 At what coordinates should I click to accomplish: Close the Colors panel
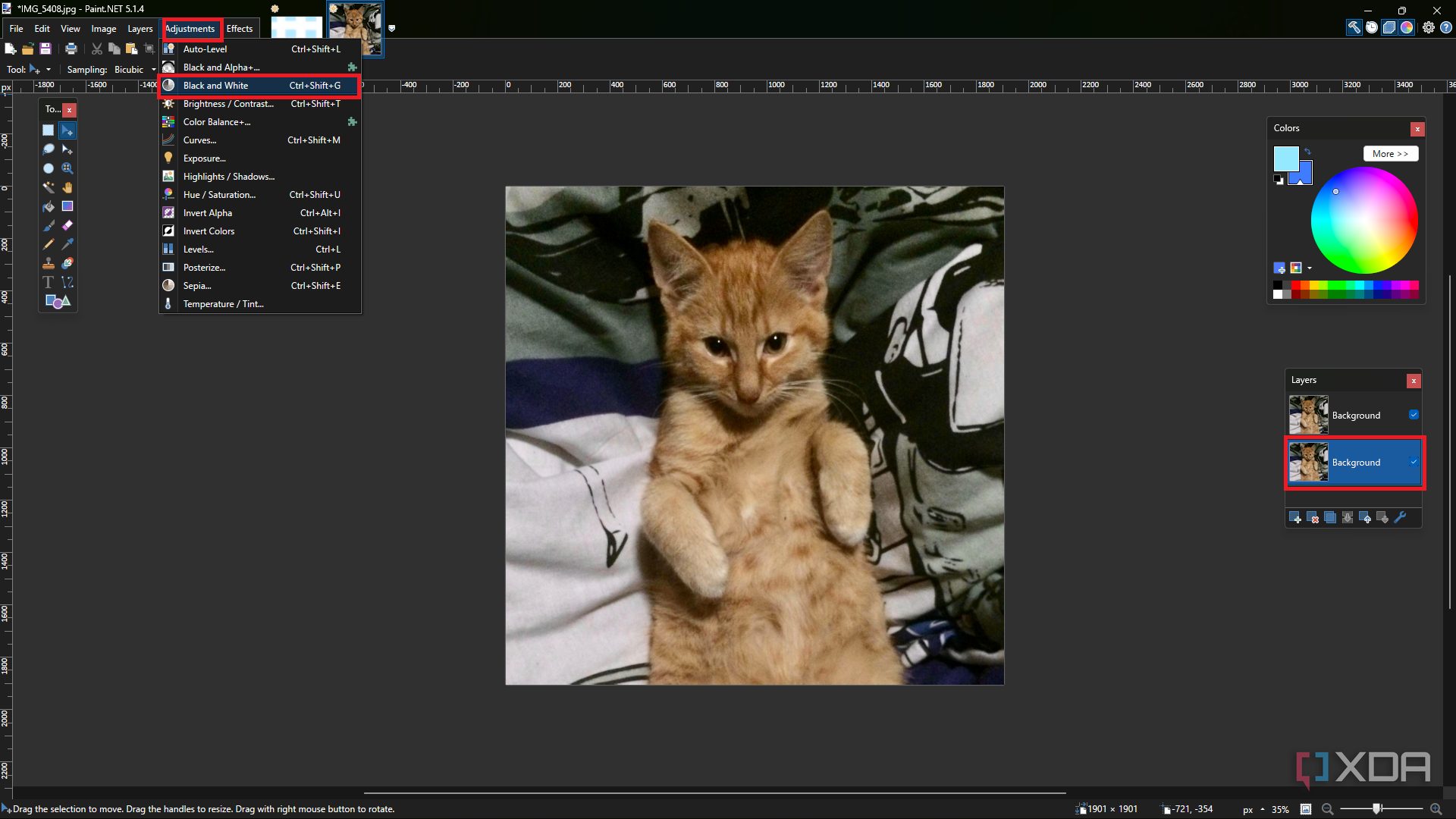click(x=1417, y=129)
